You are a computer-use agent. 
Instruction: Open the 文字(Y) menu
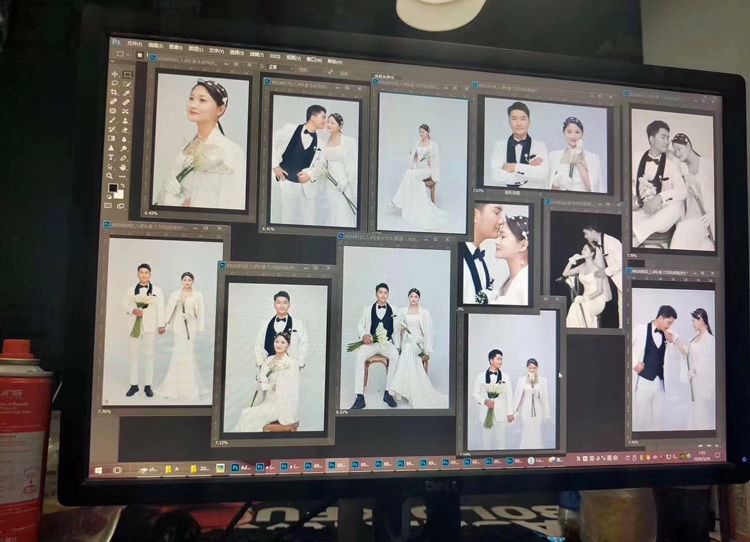pyautogui.click(x=216, y=51)
